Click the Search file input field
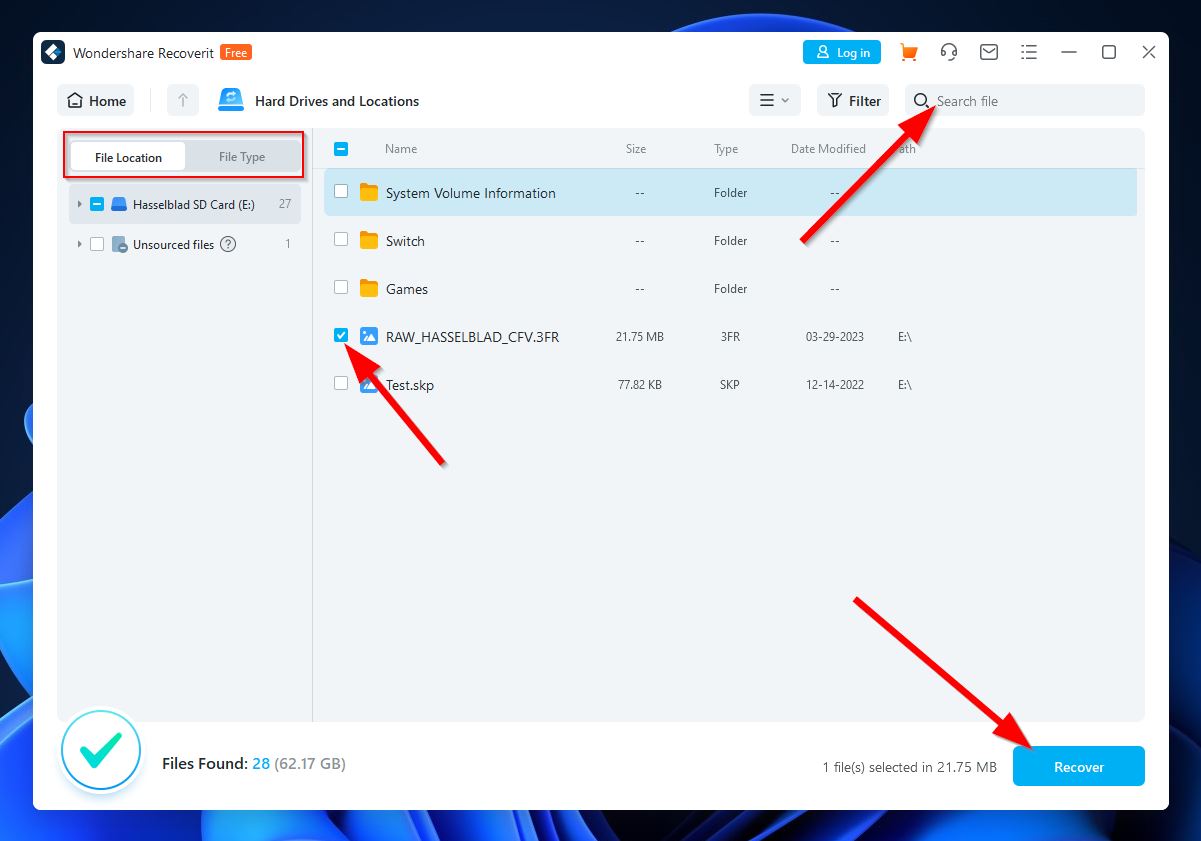The image size is (1201, 841). (1025, 100)
